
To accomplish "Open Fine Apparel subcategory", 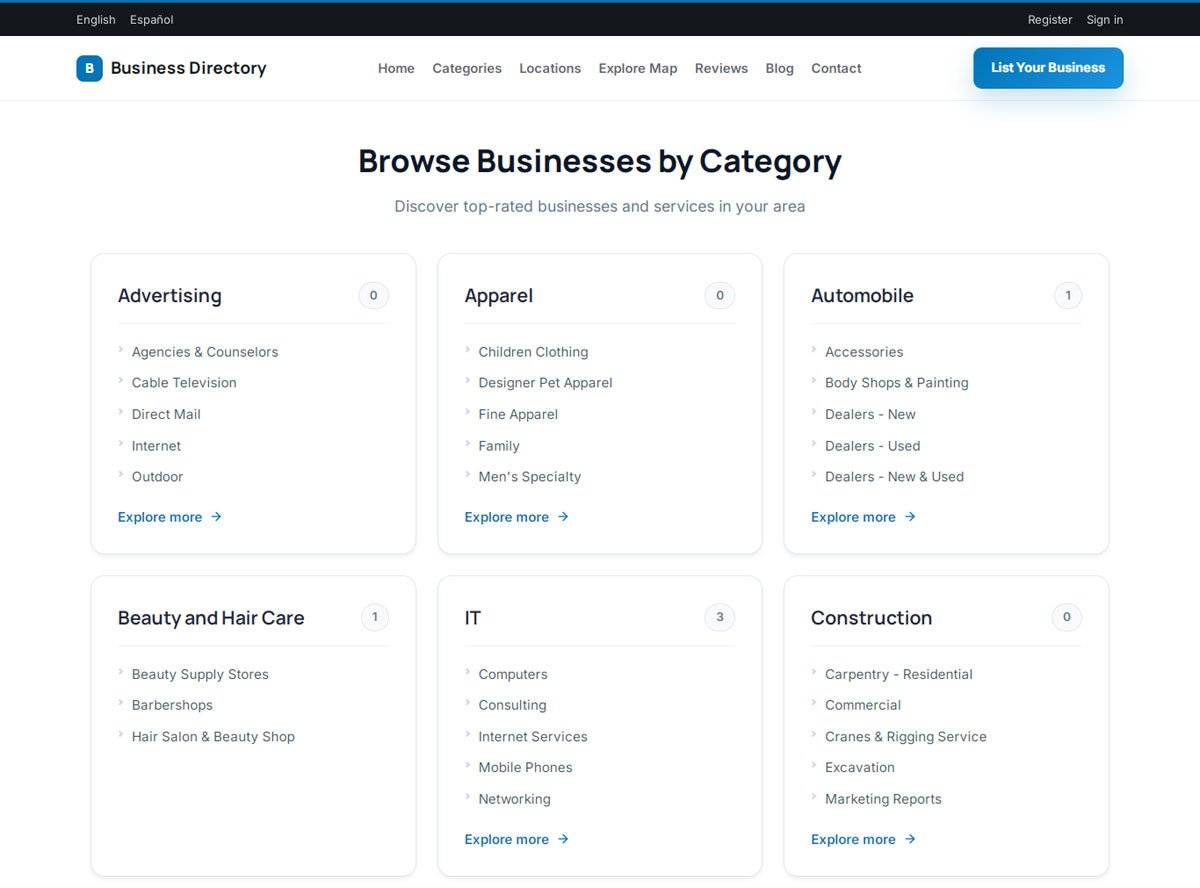I will pos(518,414).
